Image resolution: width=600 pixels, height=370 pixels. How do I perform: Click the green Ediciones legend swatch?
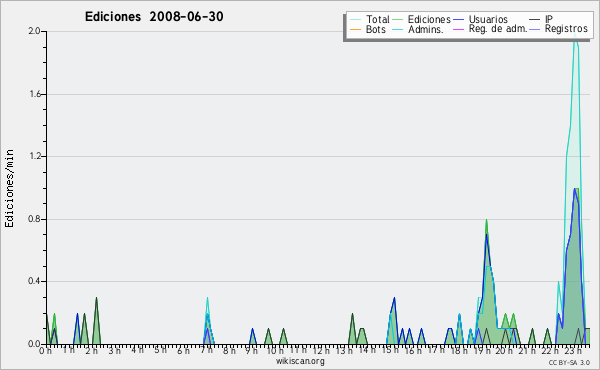(398, 19)
